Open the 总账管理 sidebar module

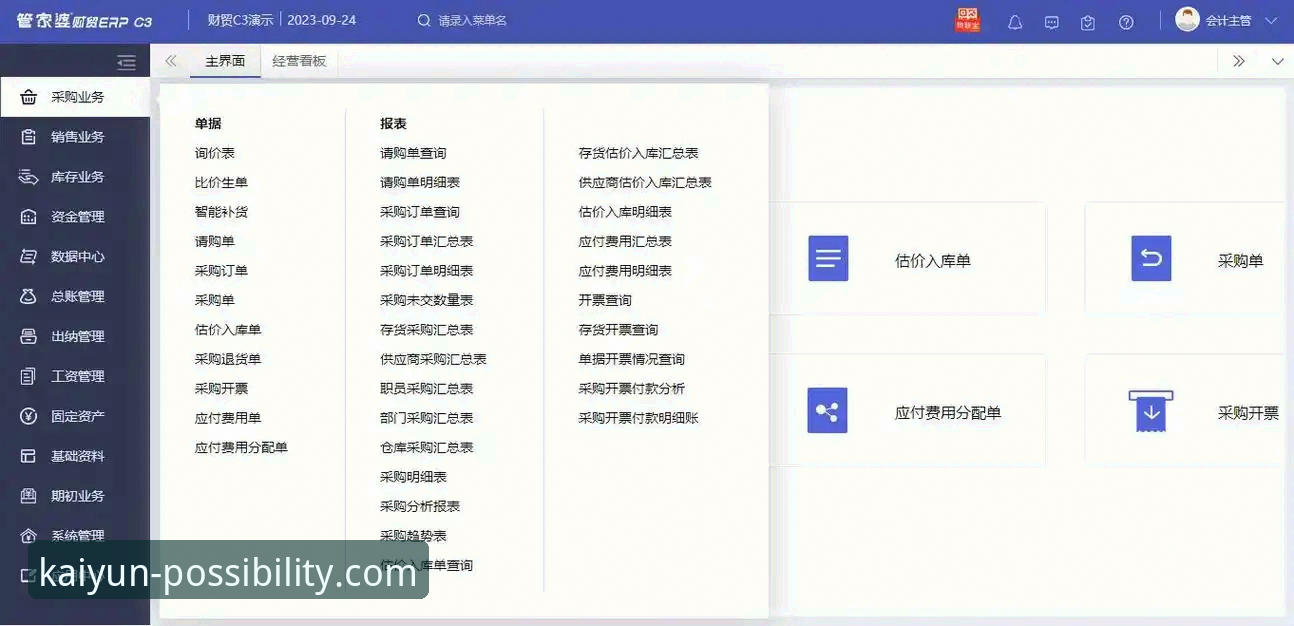tap(75, 297)
